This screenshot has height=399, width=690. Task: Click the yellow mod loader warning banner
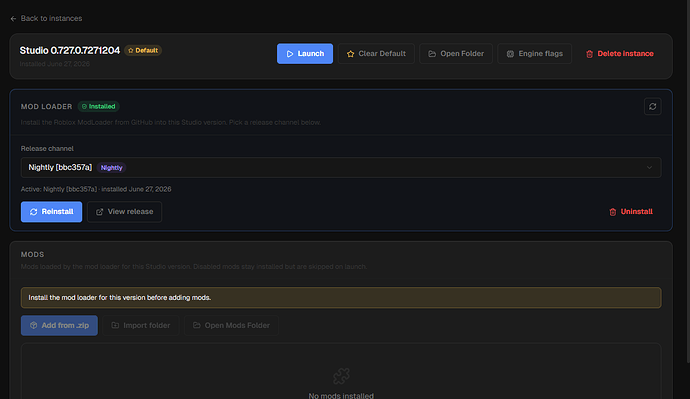(341, 298)
